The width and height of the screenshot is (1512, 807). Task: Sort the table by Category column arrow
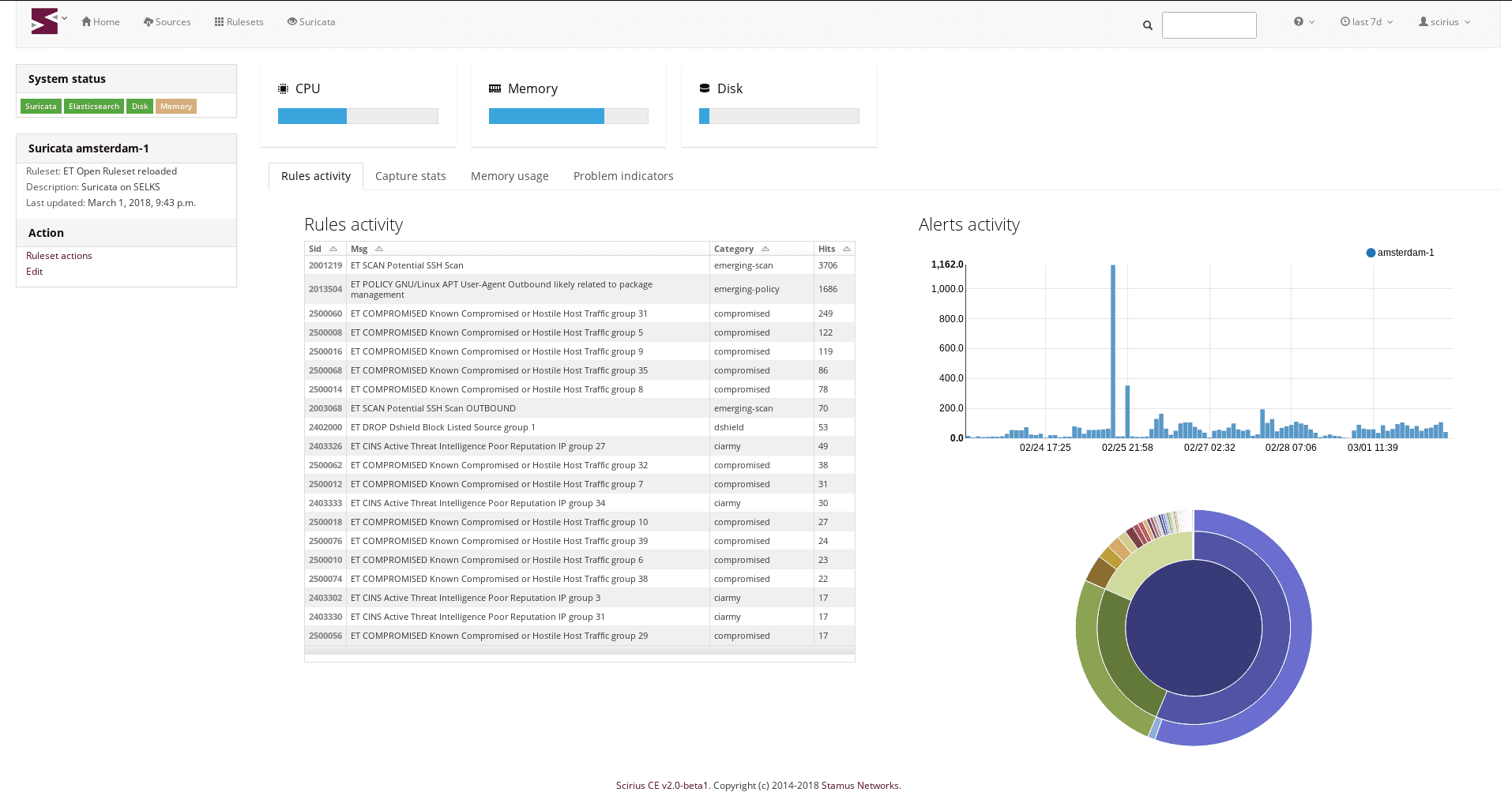[x=765, y=249]
